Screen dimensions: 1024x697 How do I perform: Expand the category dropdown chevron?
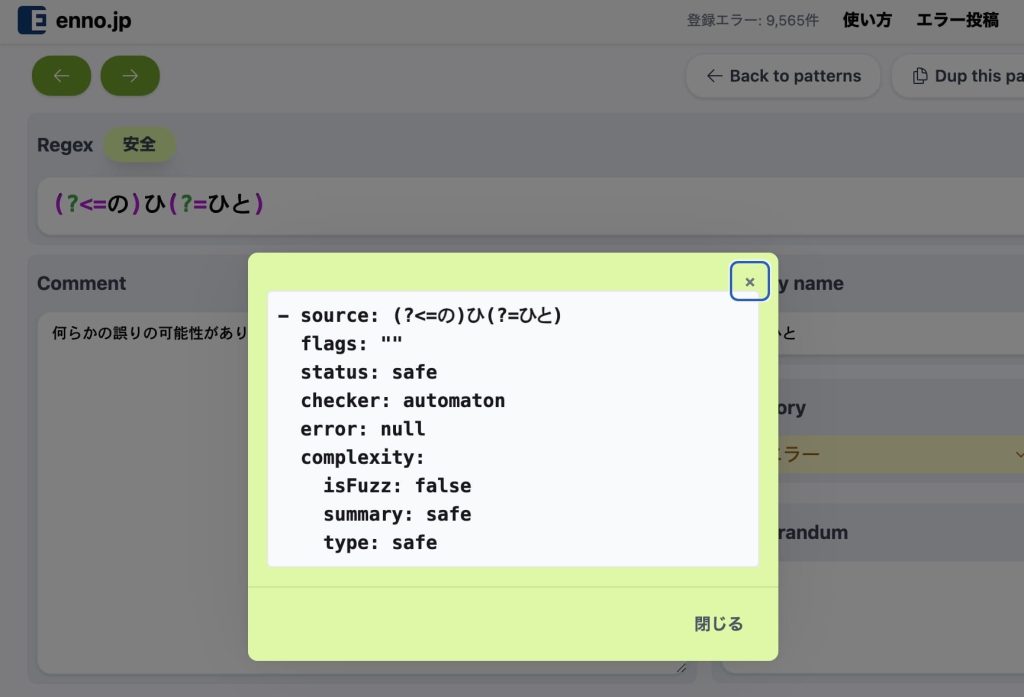tap(1018, 454)
